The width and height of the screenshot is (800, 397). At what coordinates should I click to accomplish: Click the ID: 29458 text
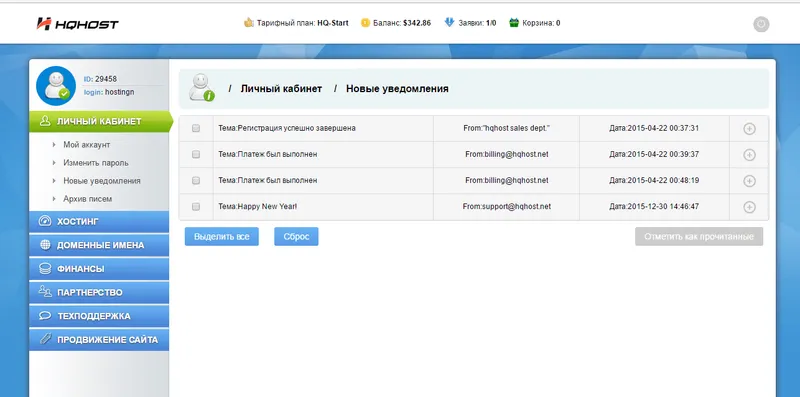[100, 79]
